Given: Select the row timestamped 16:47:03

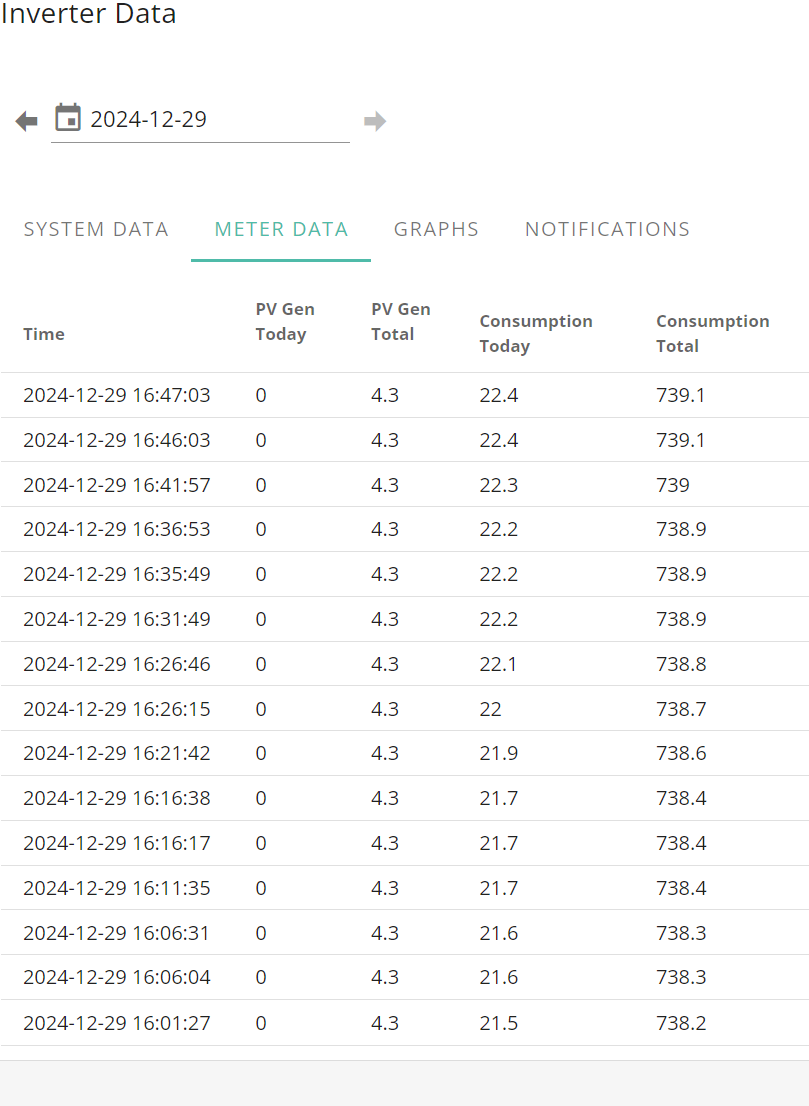Looking at the screenshot, I should (405, 395).
